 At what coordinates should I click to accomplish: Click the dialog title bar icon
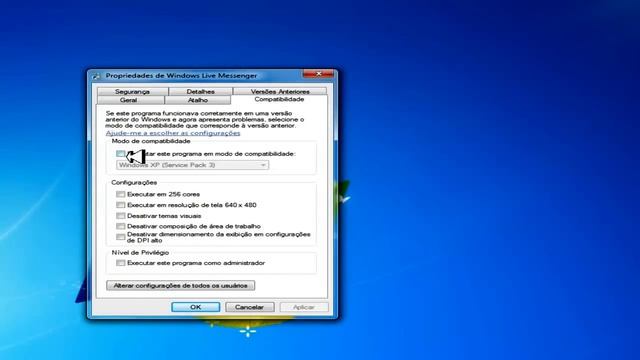click(96, 76)
